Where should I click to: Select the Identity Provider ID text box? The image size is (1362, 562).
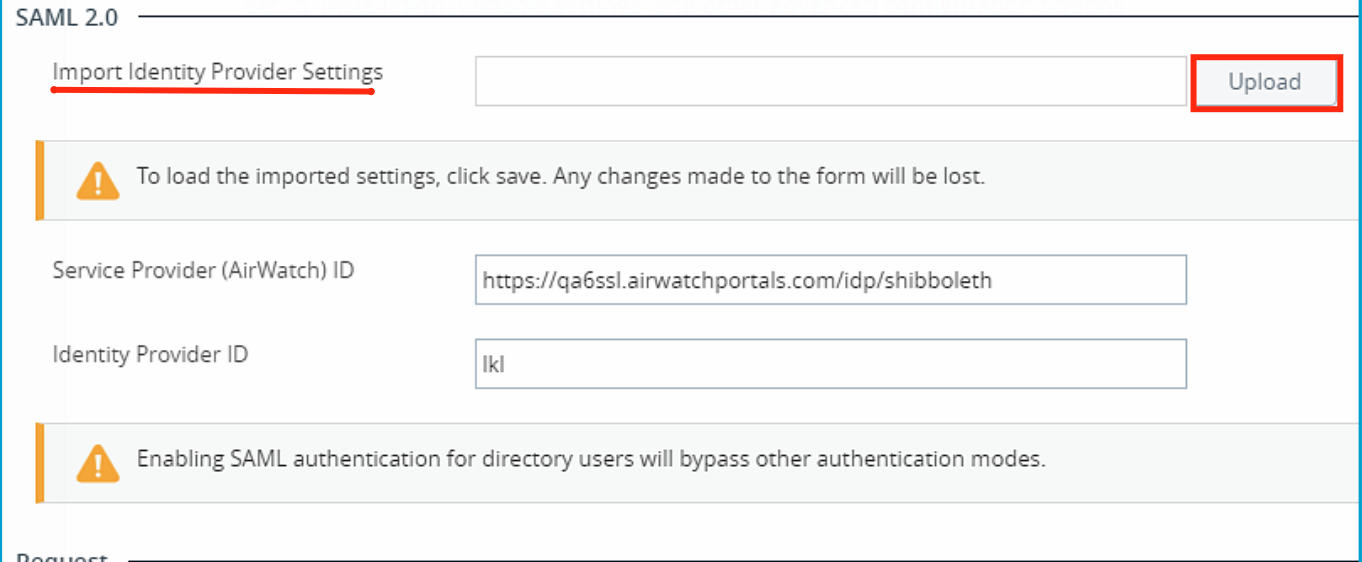[x=830, y=364]
